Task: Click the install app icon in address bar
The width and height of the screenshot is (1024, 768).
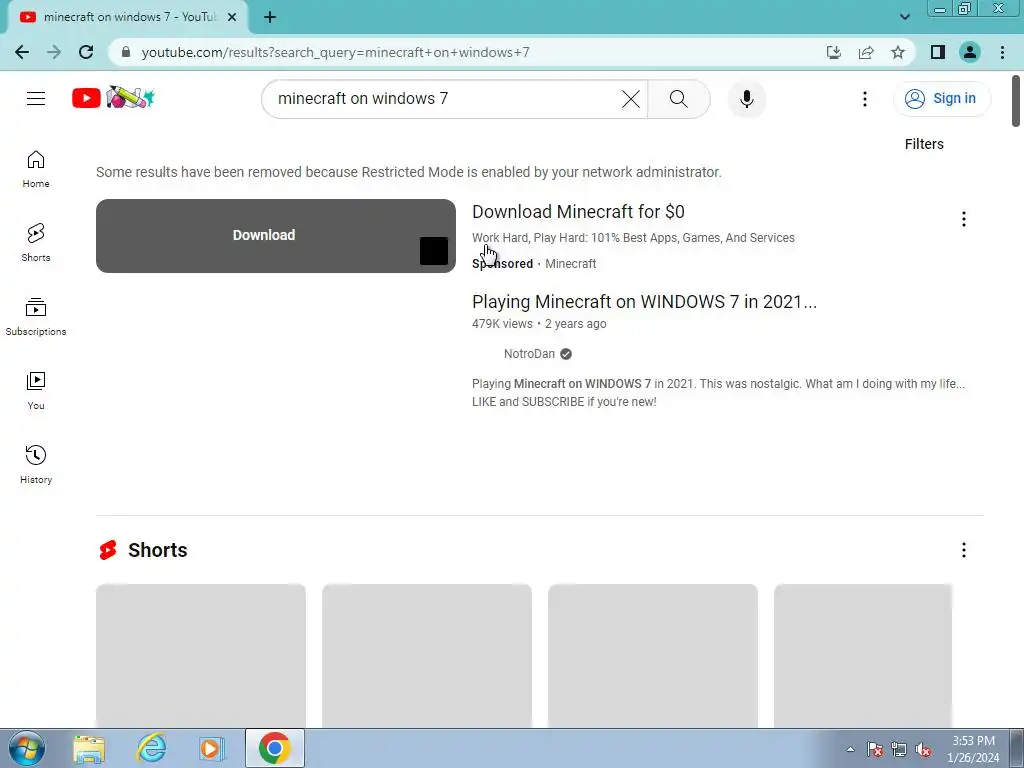Action: pos(834,52)
